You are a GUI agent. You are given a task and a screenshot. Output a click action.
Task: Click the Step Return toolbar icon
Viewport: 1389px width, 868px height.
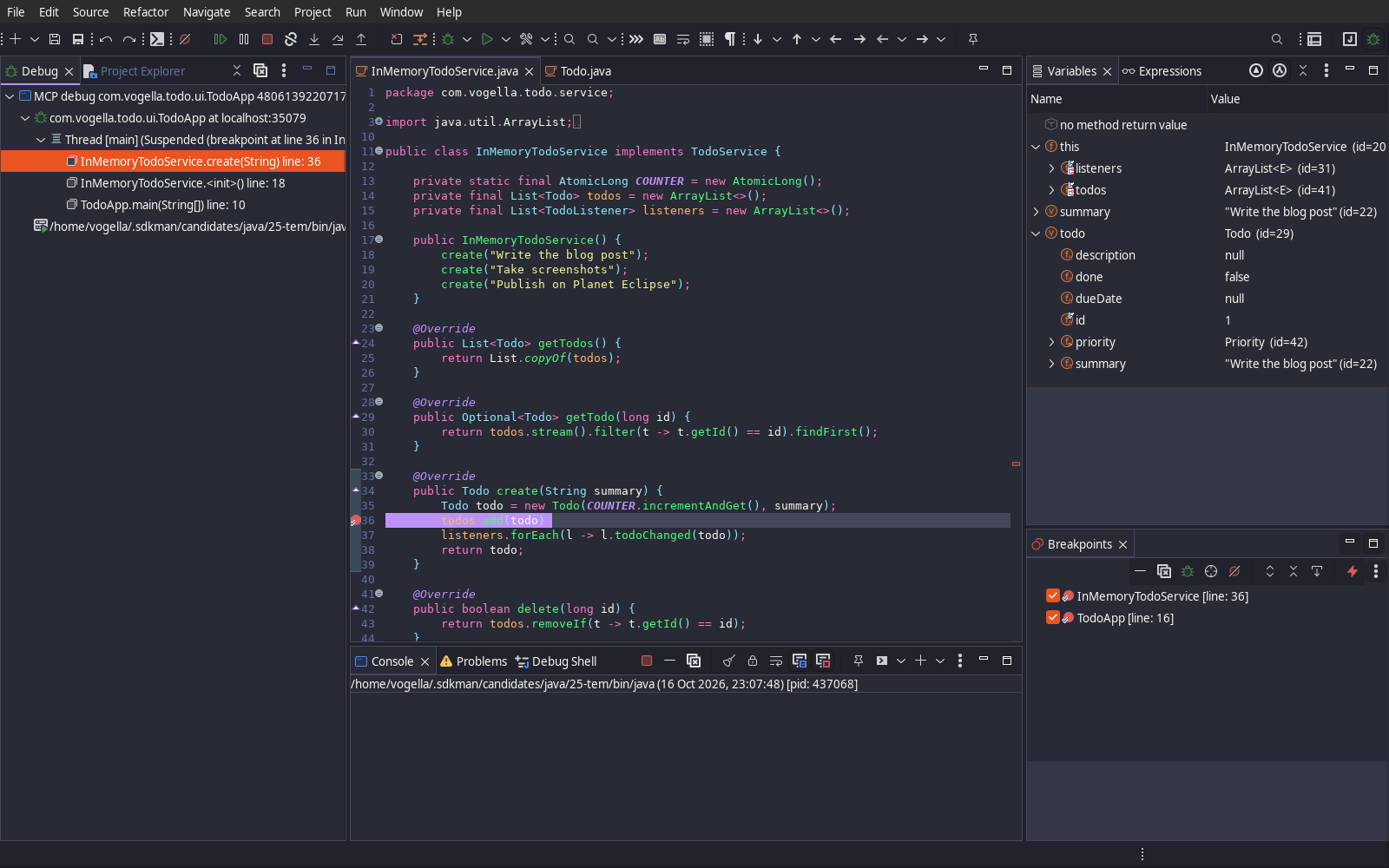tap(361, 39)
